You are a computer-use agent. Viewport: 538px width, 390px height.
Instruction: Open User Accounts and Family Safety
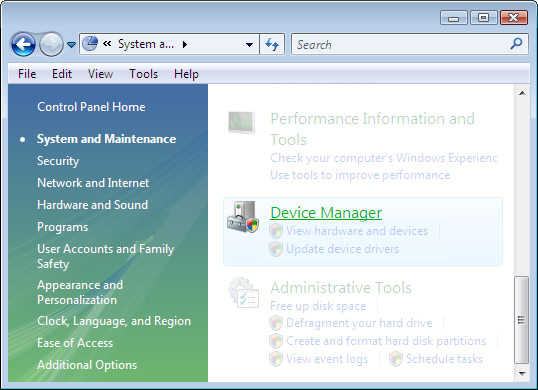[x=106, y=256]
